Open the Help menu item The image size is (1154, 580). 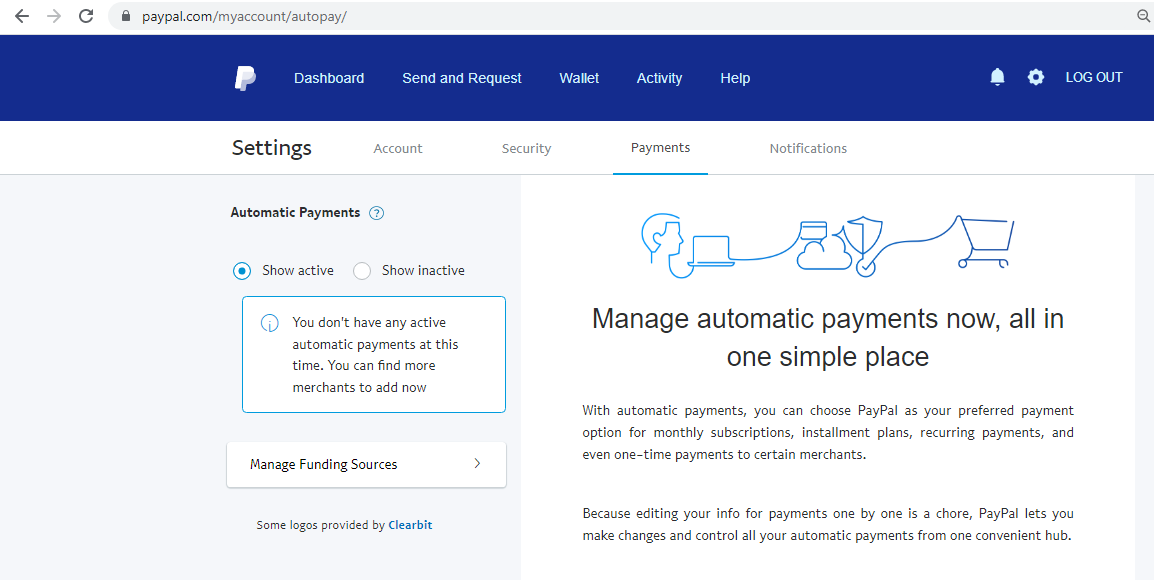(x=734, y=78)
